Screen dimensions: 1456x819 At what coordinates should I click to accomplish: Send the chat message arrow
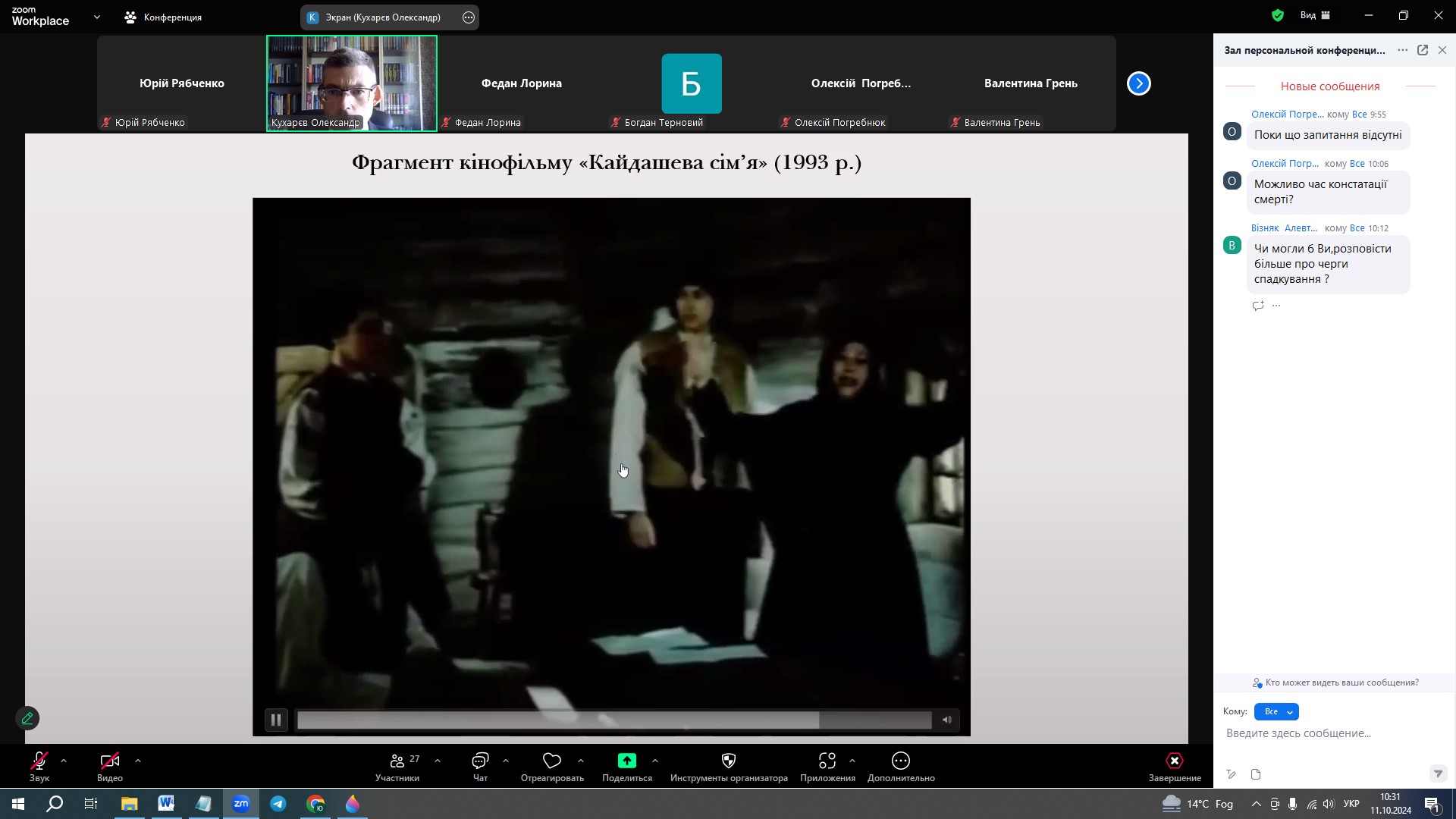tap(1438, 774)
